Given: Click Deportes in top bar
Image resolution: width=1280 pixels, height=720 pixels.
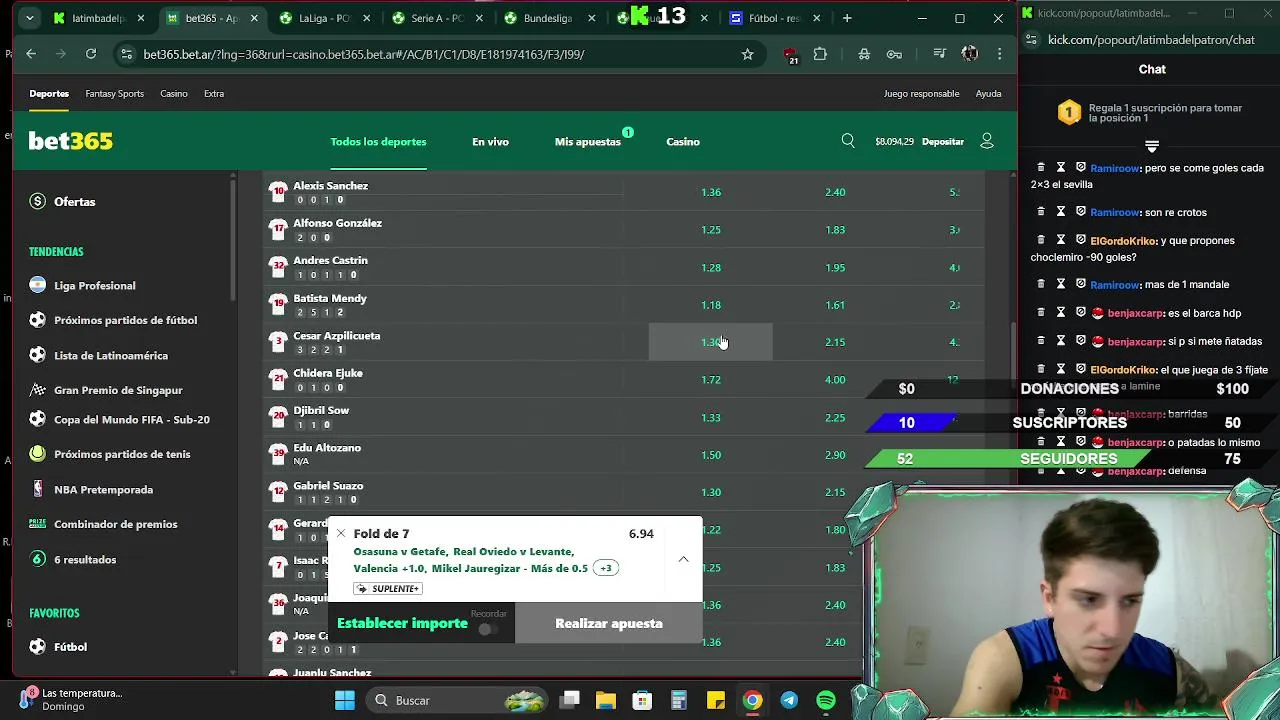Looking at the screenshot, I should (x=49, y=94).
